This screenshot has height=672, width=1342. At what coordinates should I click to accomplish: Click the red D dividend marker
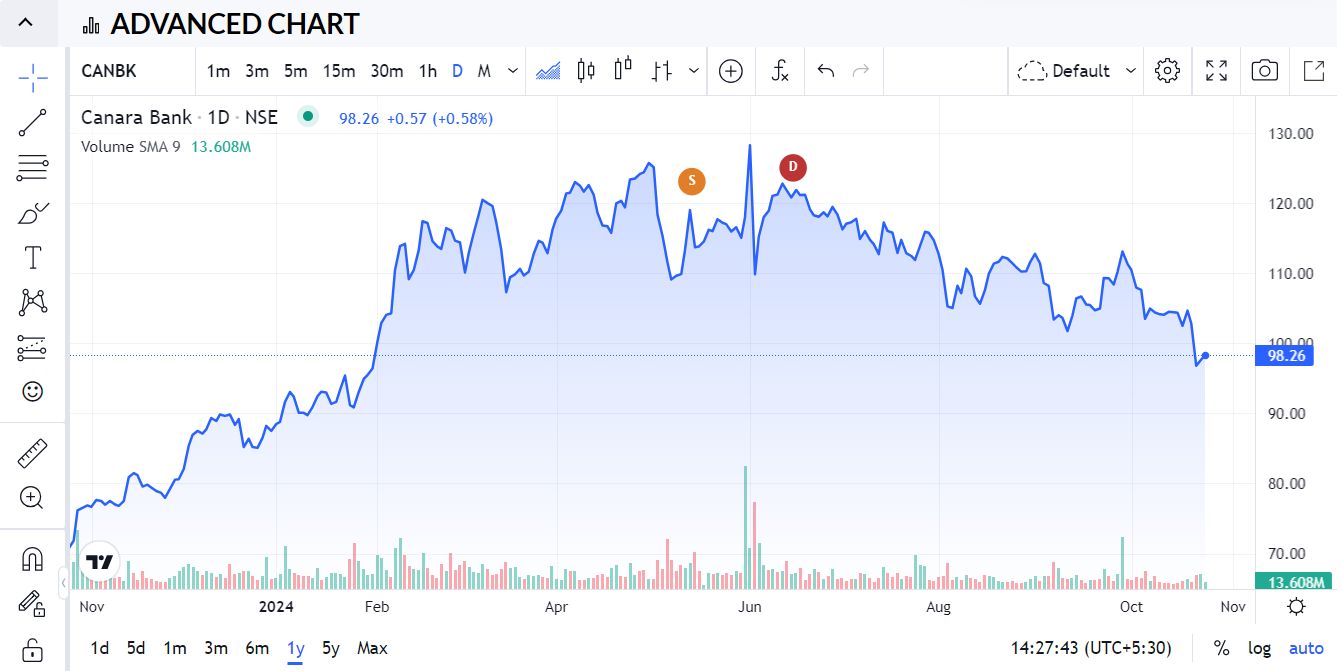click(793, 167)
